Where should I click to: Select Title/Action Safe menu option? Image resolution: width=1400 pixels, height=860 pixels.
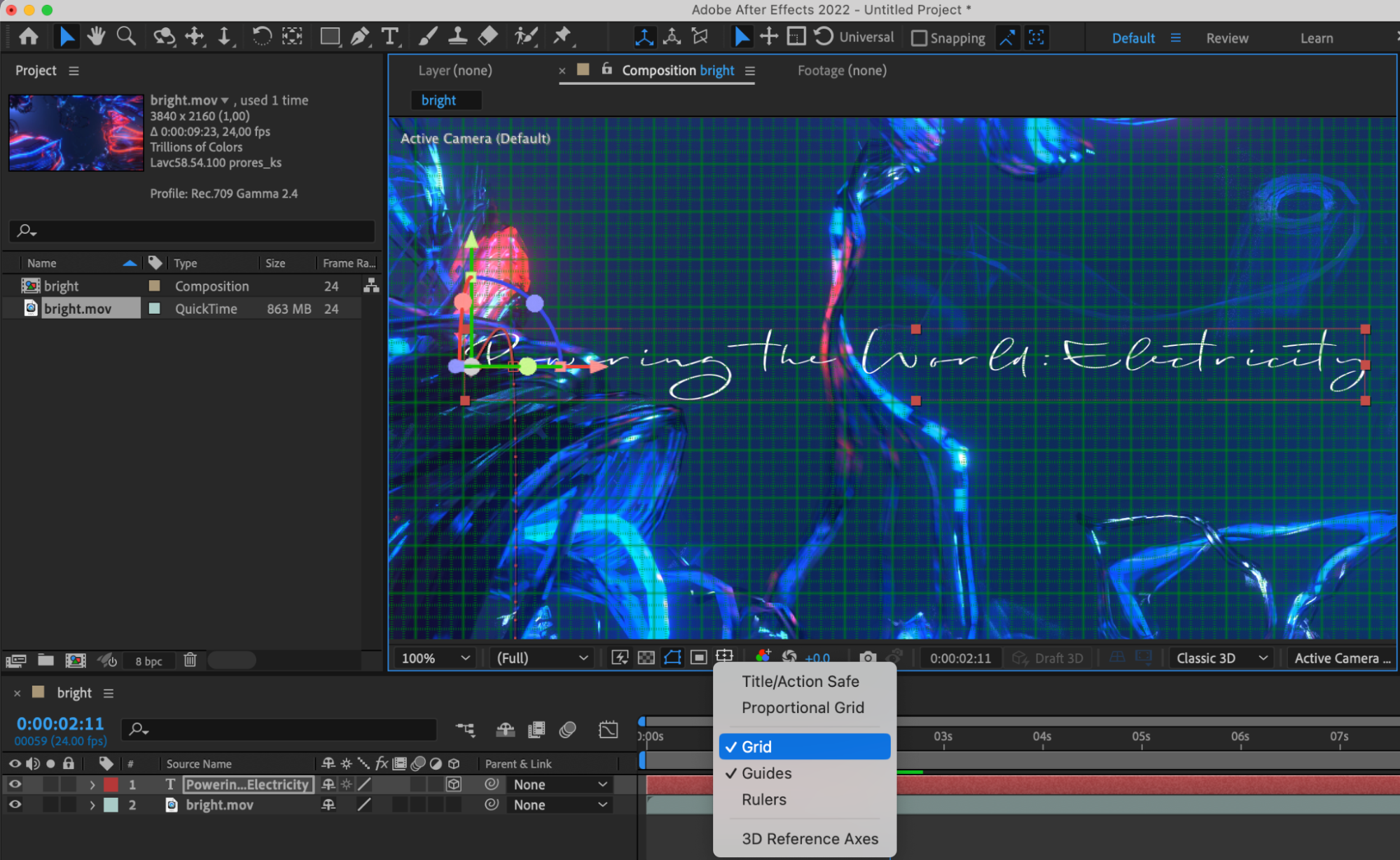800,681
